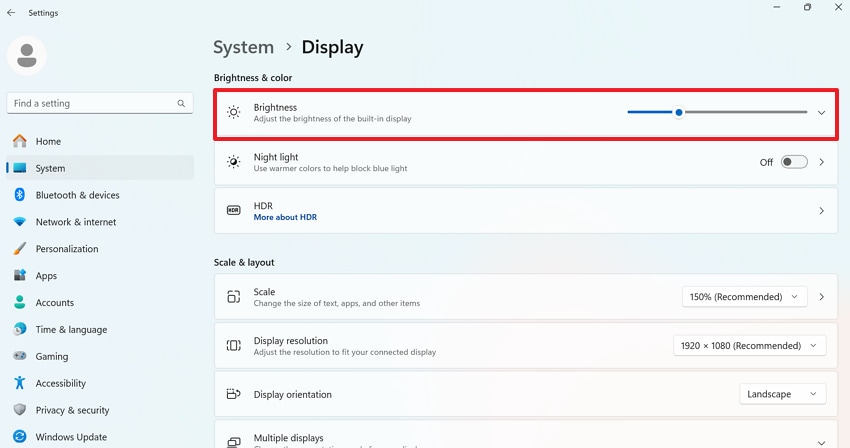
Task: Click the More about HDR link
Action: point(285,217)
